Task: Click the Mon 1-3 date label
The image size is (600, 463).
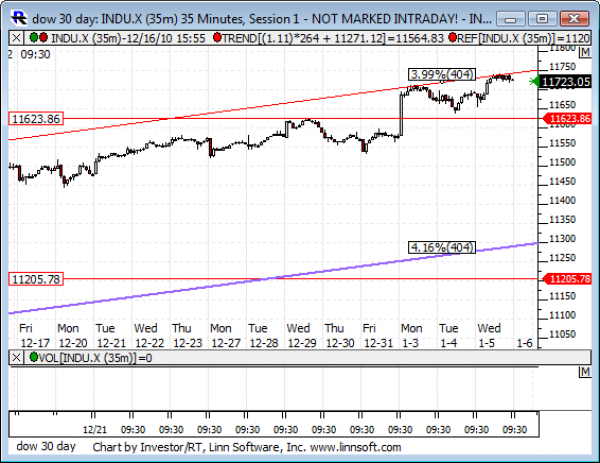Action: (411, 336)
